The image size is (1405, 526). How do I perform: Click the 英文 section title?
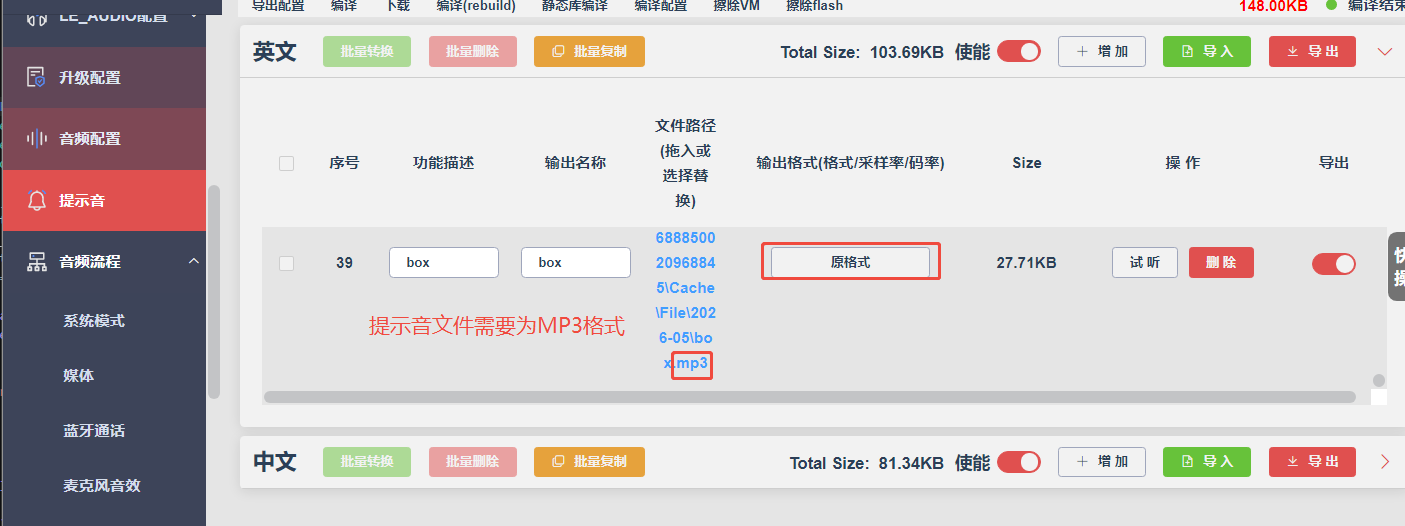(x=275, y=52)
